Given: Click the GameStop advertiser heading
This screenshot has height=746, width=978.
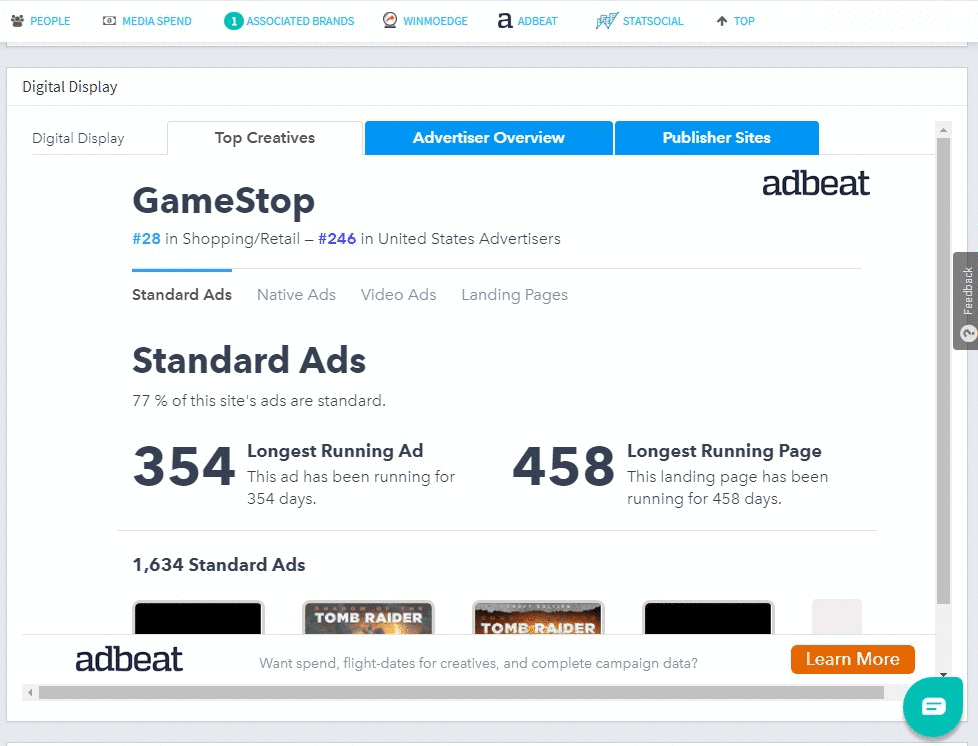Looking at the screenshot, I should coord(223,201).
